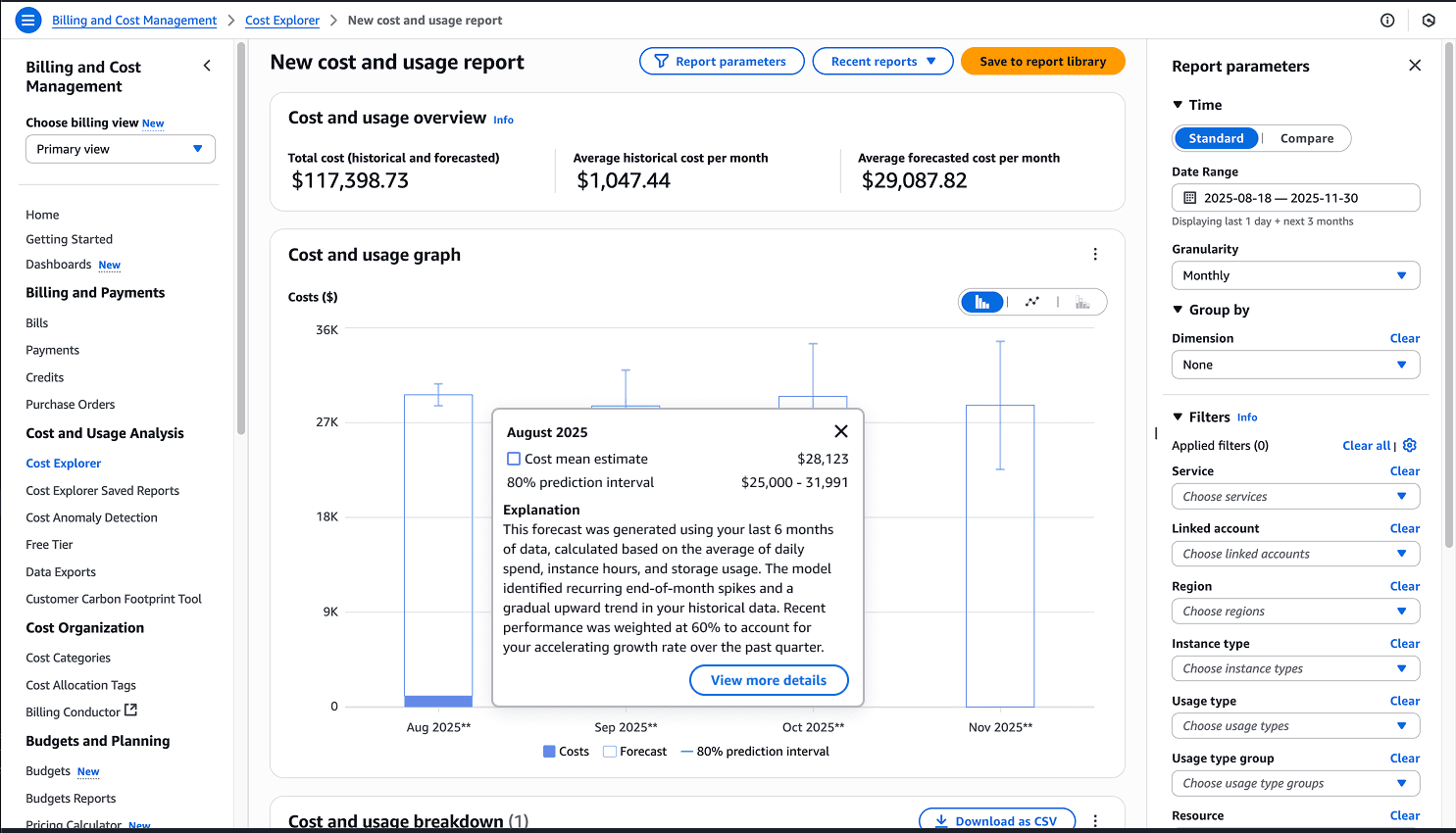Toggle Cost mean estimate checkbox
This screenshot has width=1456, height=833.
[513, 459]
